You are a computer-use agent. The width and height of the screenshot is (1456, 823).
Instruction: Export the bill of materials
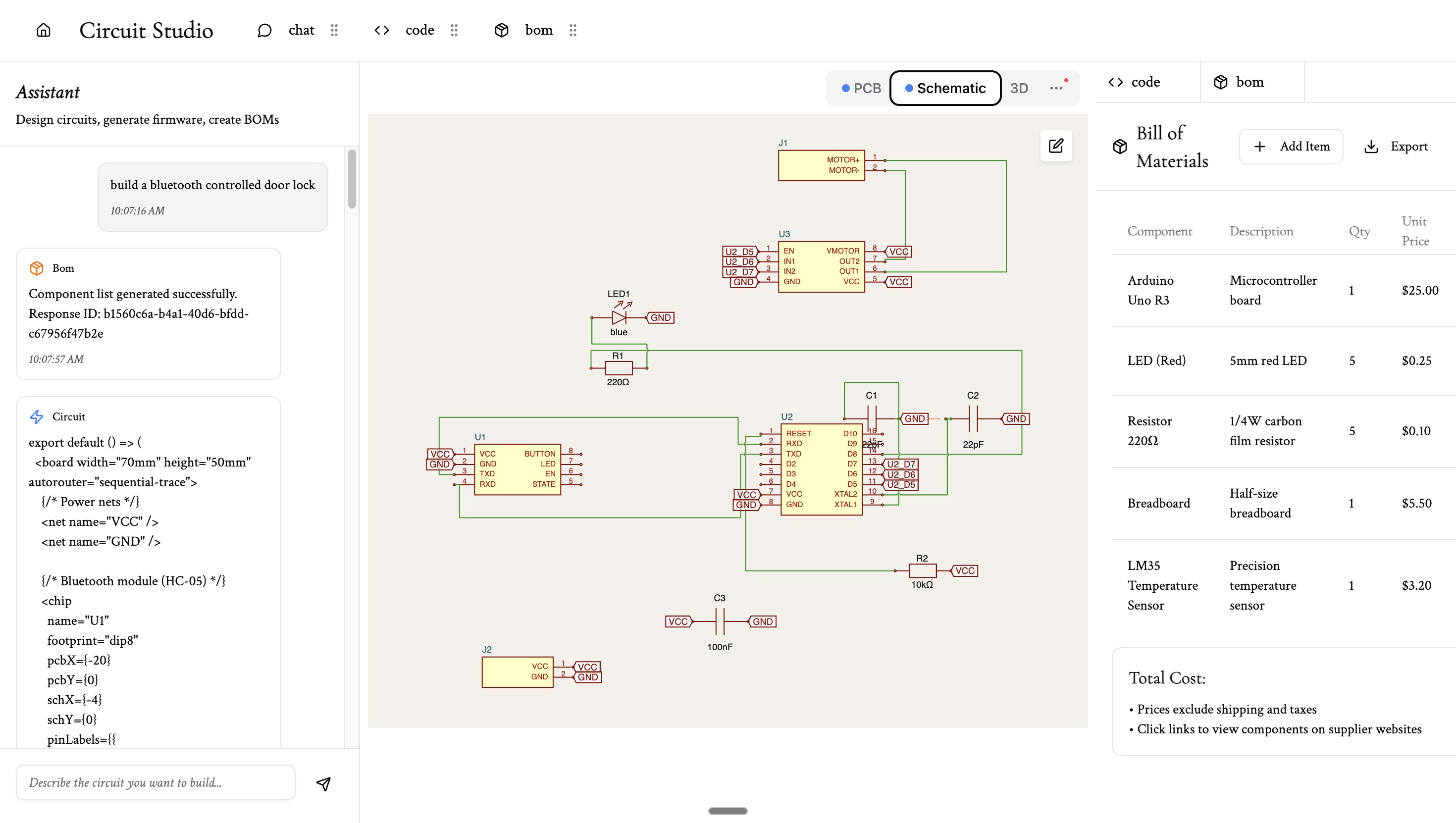(1396, 147)
